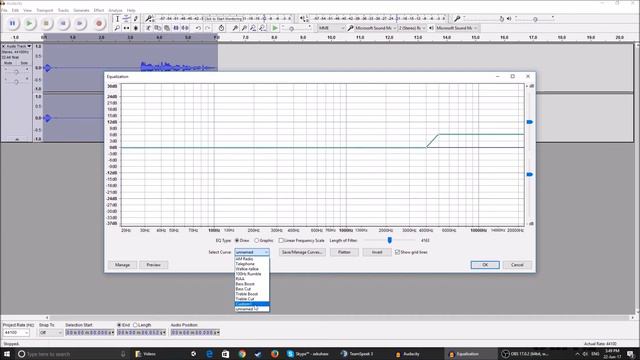Click the Windows Start button
Screen dimensions: 640x360
[7, 354]
